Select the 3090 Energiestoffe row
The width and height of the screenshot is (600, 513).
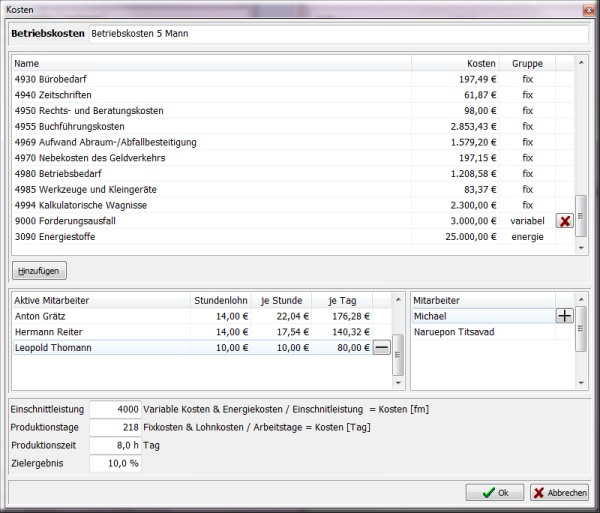point(293,237)
